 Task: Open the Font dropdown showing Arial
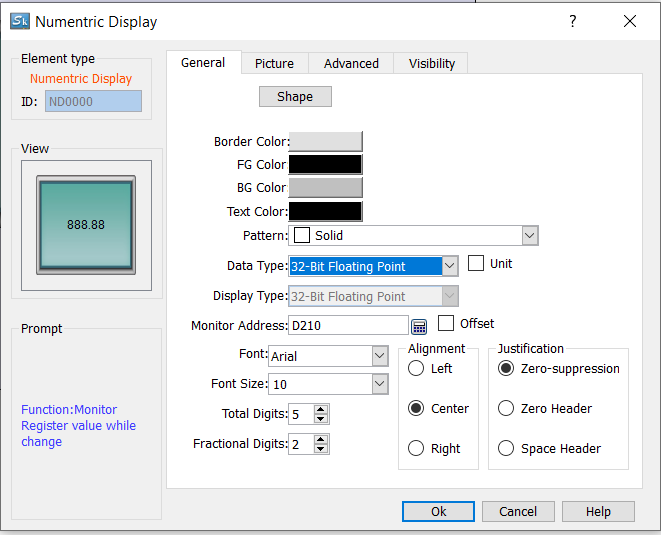379,356
